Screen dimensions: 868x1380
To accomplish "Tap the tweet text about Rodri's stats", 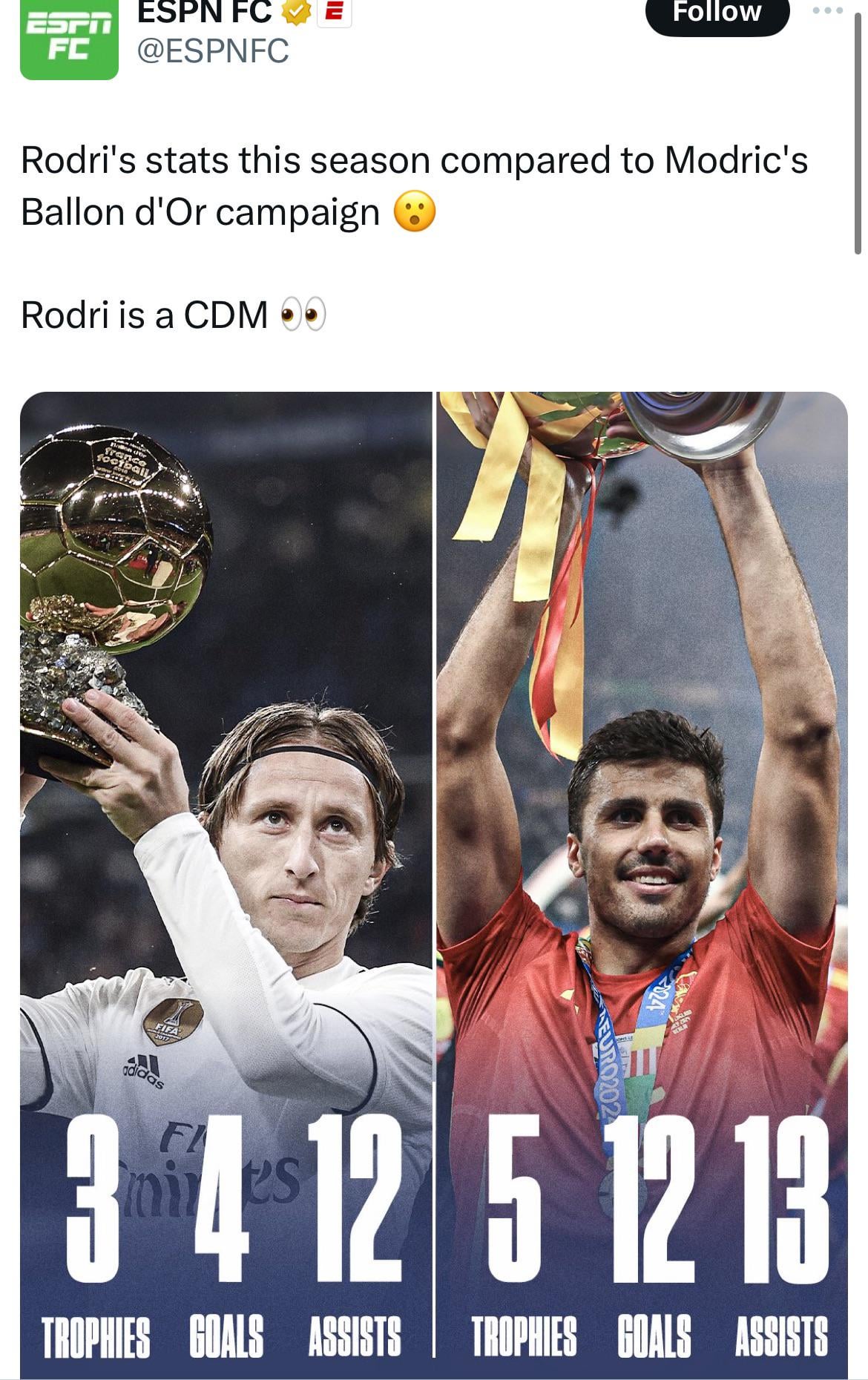I will [414, 185].
